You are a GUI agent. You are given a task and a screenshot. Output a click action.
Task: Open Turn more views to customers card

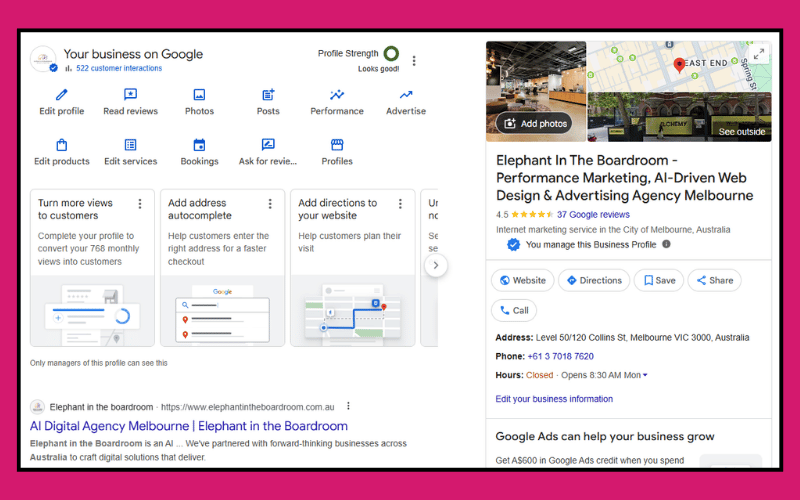(x=92, y=268)
